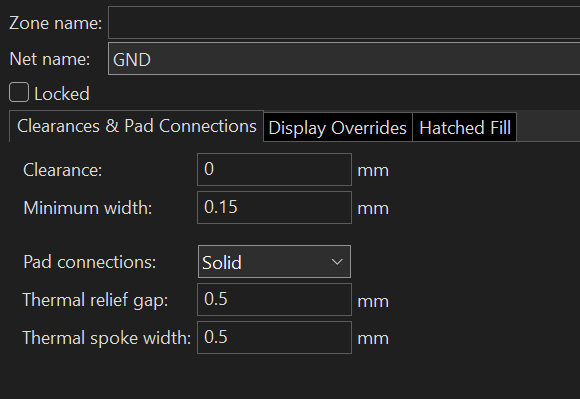Select the Thermal spoke width input
Image resolution: width=580 pixels, height=399 pixels.
(274, 338)
